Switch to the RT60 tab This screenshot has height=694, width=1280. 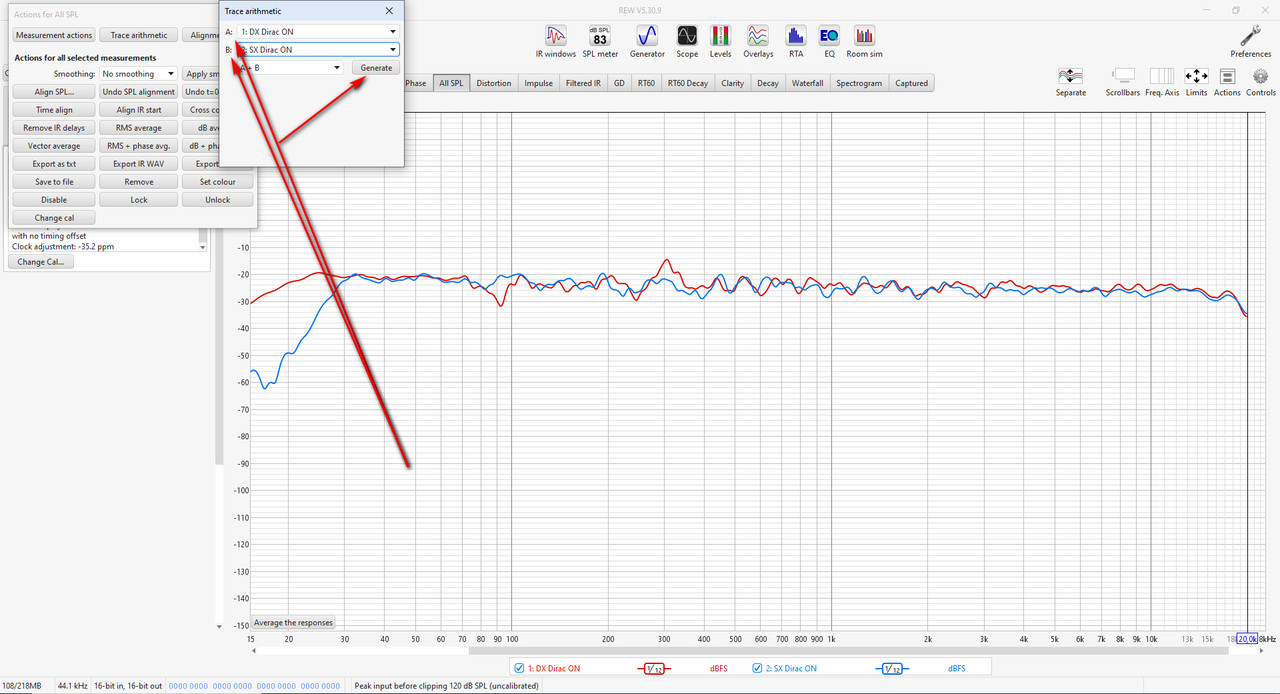click(x=647, y=83)
